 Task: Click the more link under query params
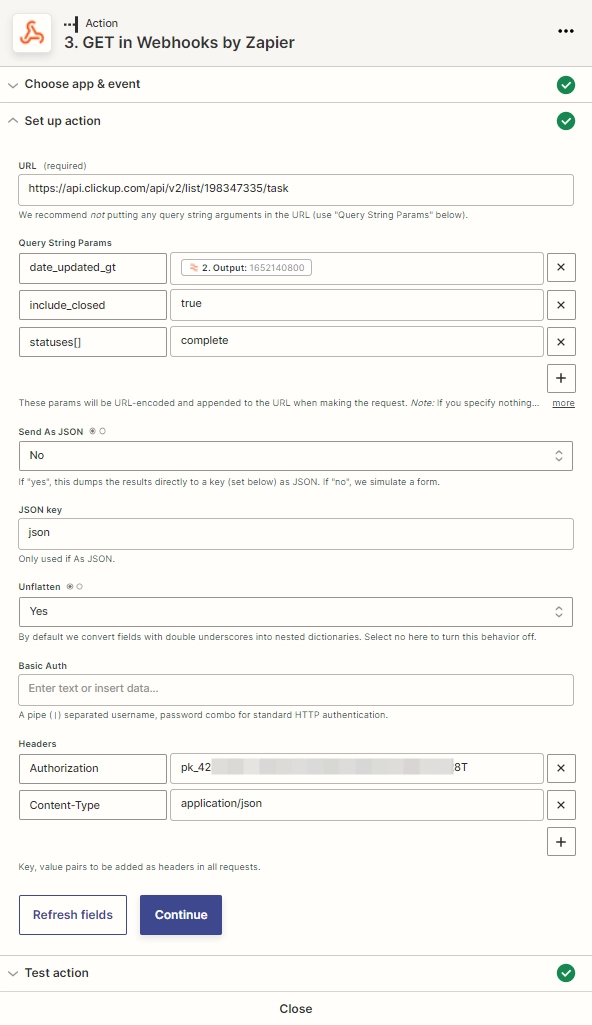click(563, 403)
